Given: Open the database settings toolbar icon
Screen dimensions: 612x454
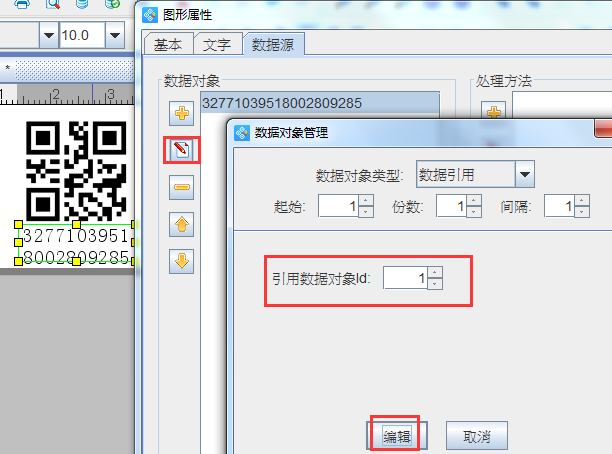Looking at the screenshot, I should pyautogui.click(x=81, y=5).
